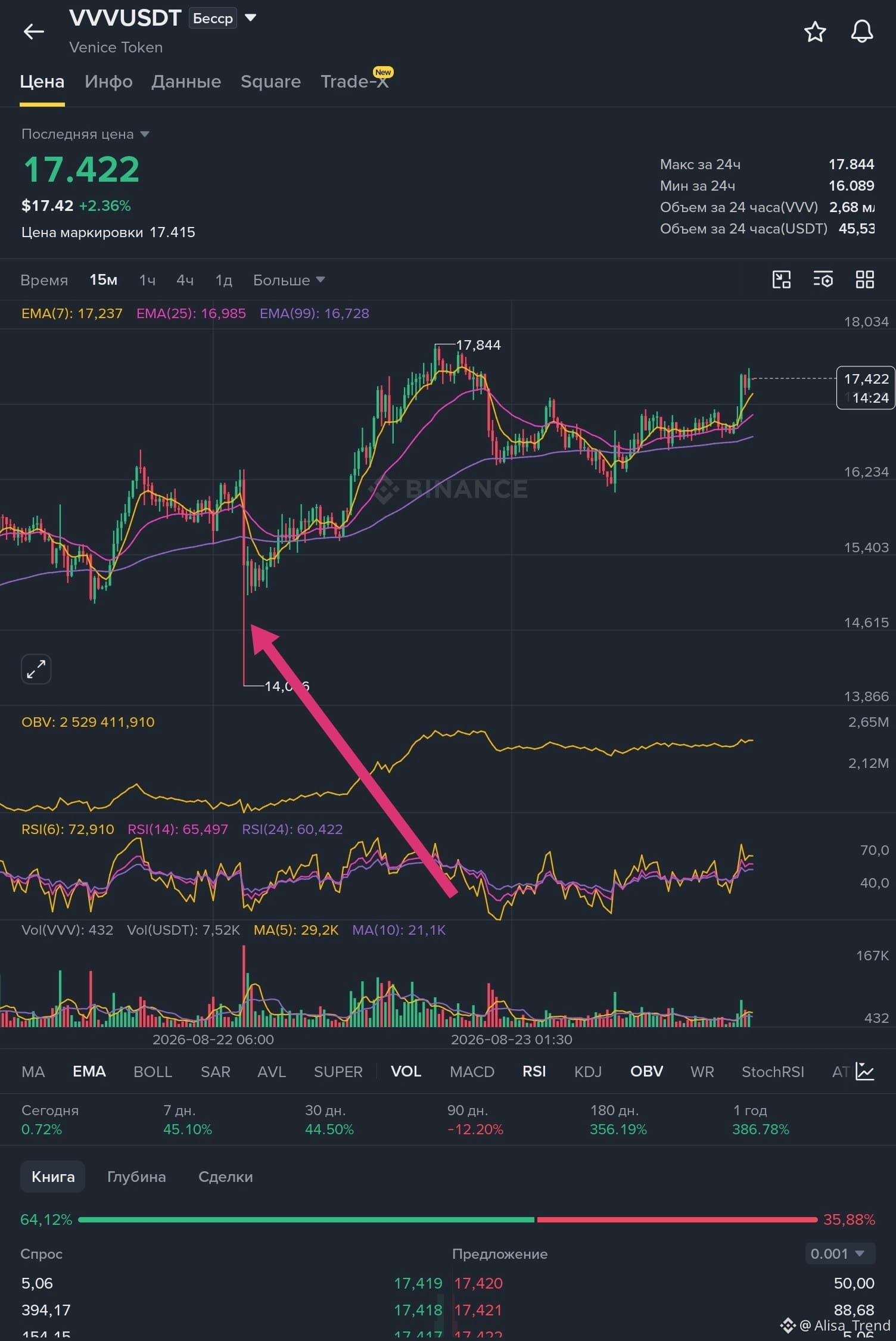Tap the EMA(7) value label

(71, 313)
